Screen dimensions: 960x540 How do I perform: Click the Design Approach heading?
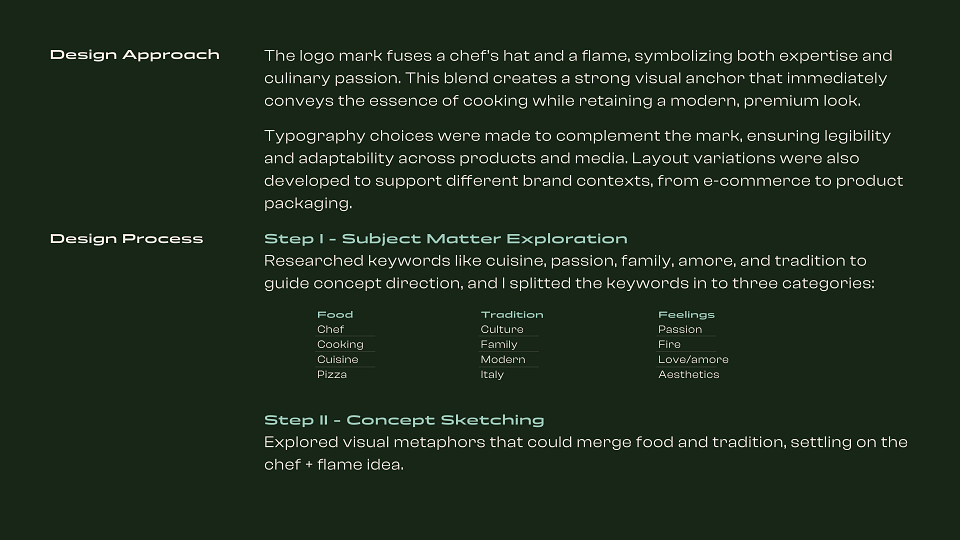[135, 55]
